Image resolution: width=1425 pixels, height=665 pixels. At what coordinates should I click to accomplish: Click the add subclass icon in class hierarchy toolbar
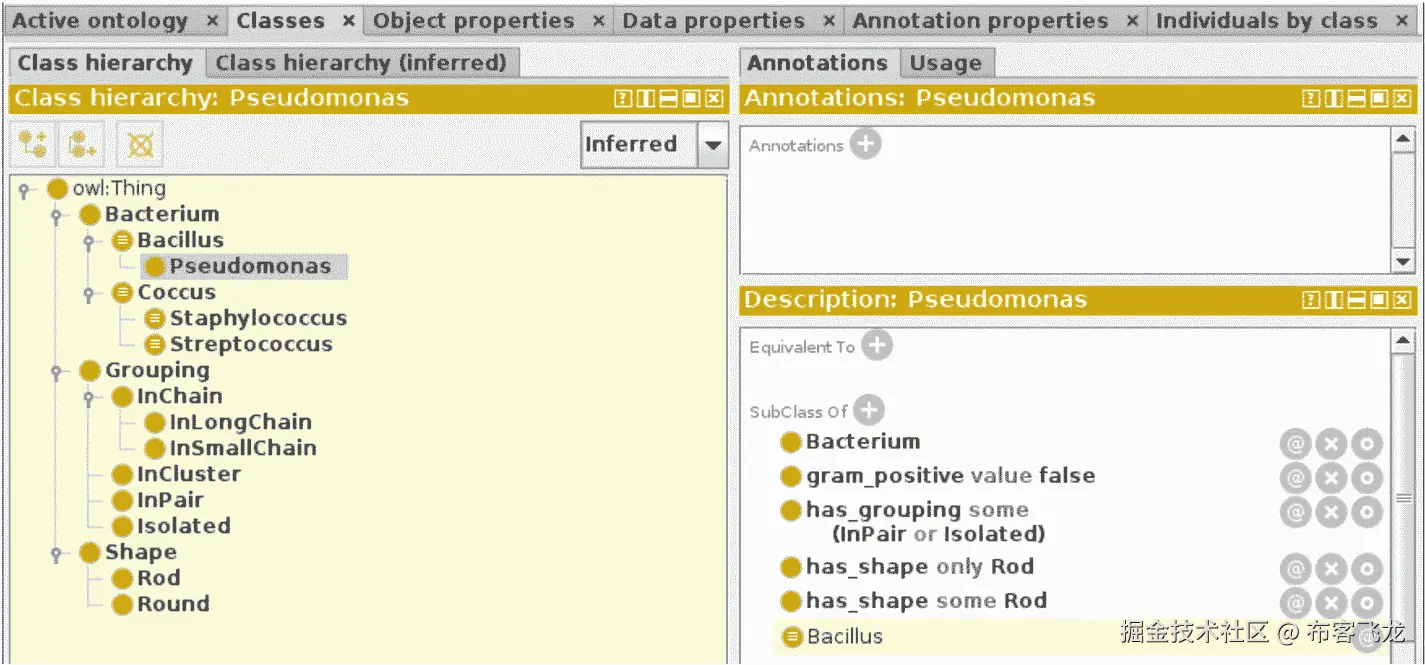[x=33, y=146]
